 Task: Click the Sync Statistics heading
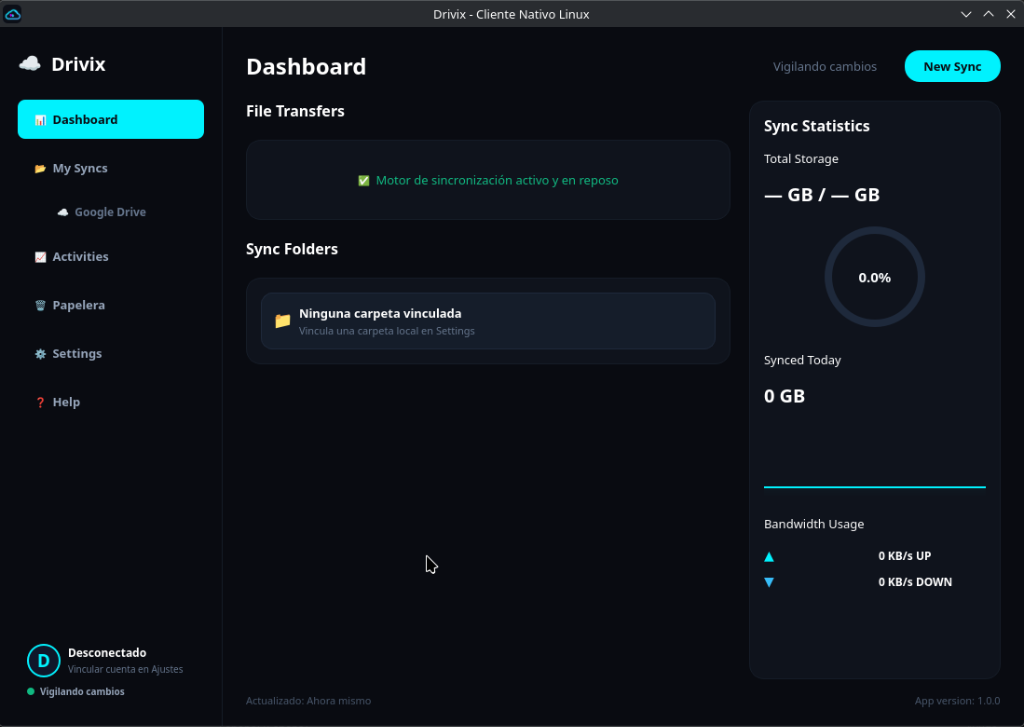coord(816,126)
